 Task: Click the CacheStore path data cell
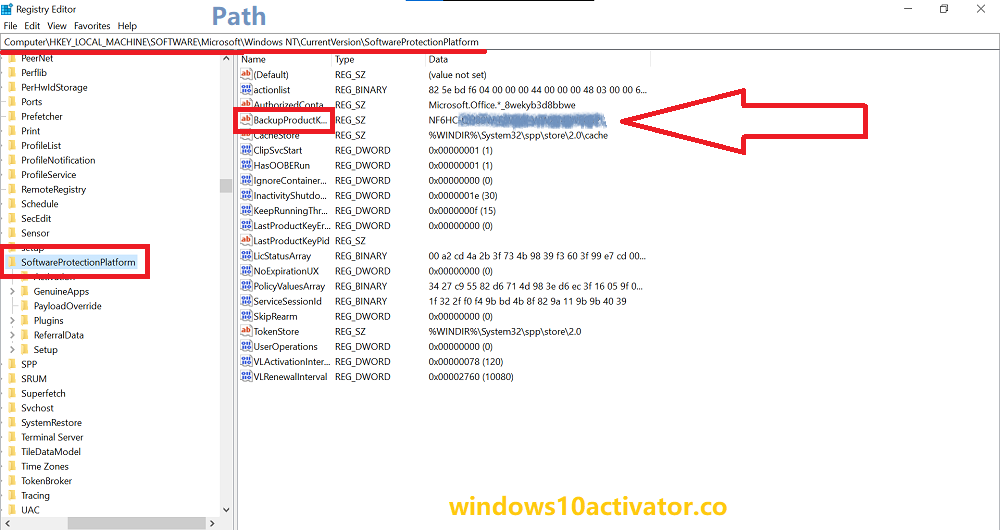[x=518, y=135]
